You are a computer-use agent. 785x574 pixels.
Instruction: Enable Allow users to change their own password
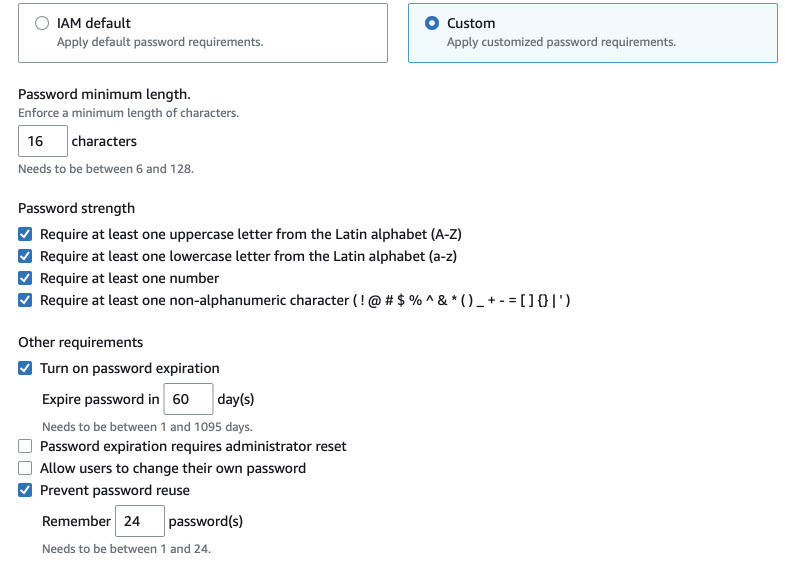pos(25,468)
